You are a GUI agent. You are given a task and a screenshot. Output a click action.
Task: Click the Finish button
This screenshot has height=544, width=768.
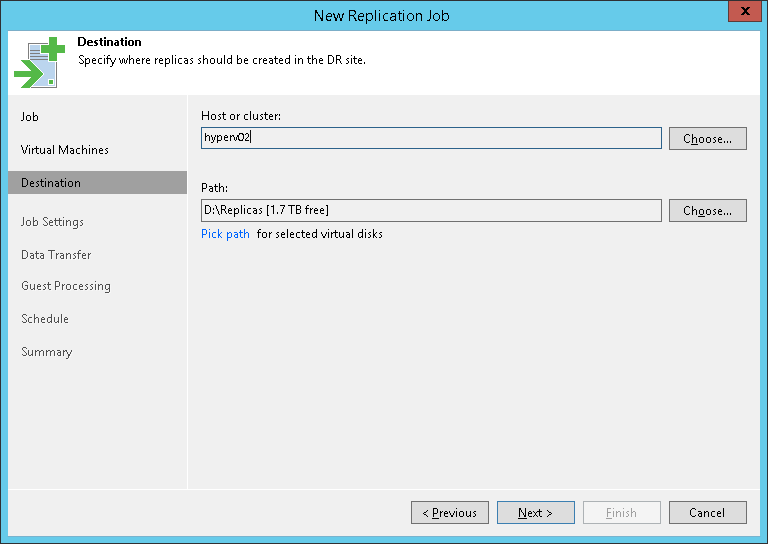pyautogui.click(x=622, y=513)
